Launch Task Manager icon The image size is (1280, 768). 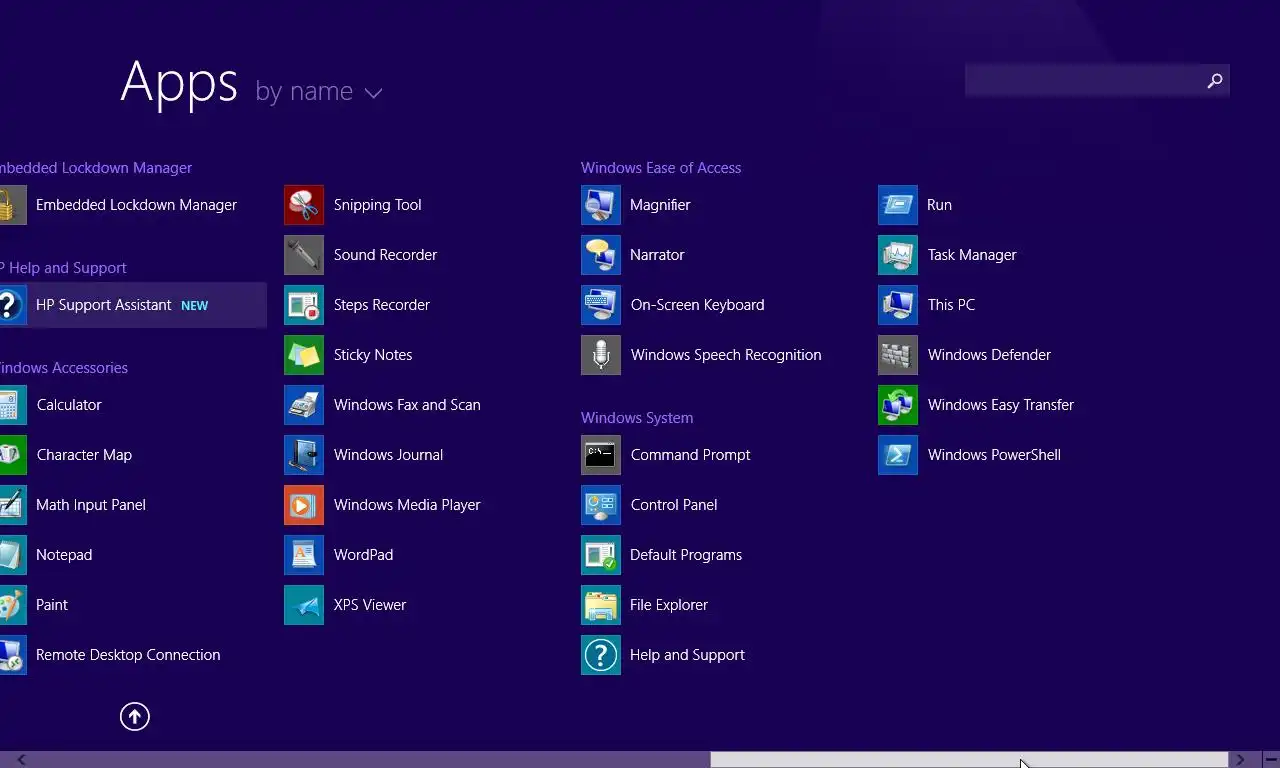[898, 255]
